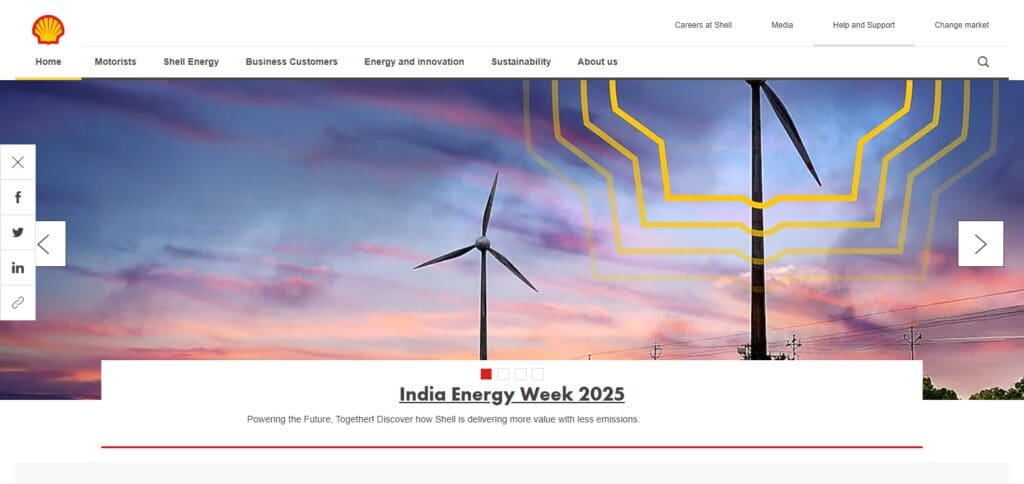Open Help and Support link
Image resolution: width=1024 pixels, height=484 pixels.
point(863,25)
